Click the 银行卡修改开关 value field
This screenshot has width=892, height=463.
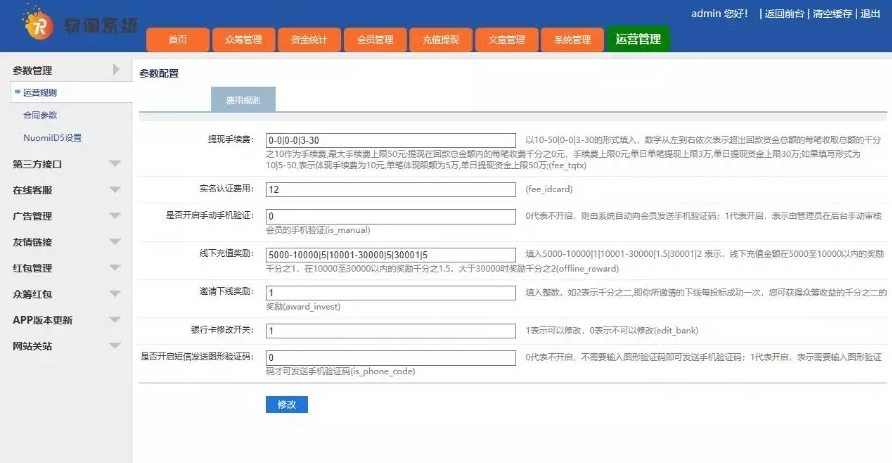click(x=391, y=329)
